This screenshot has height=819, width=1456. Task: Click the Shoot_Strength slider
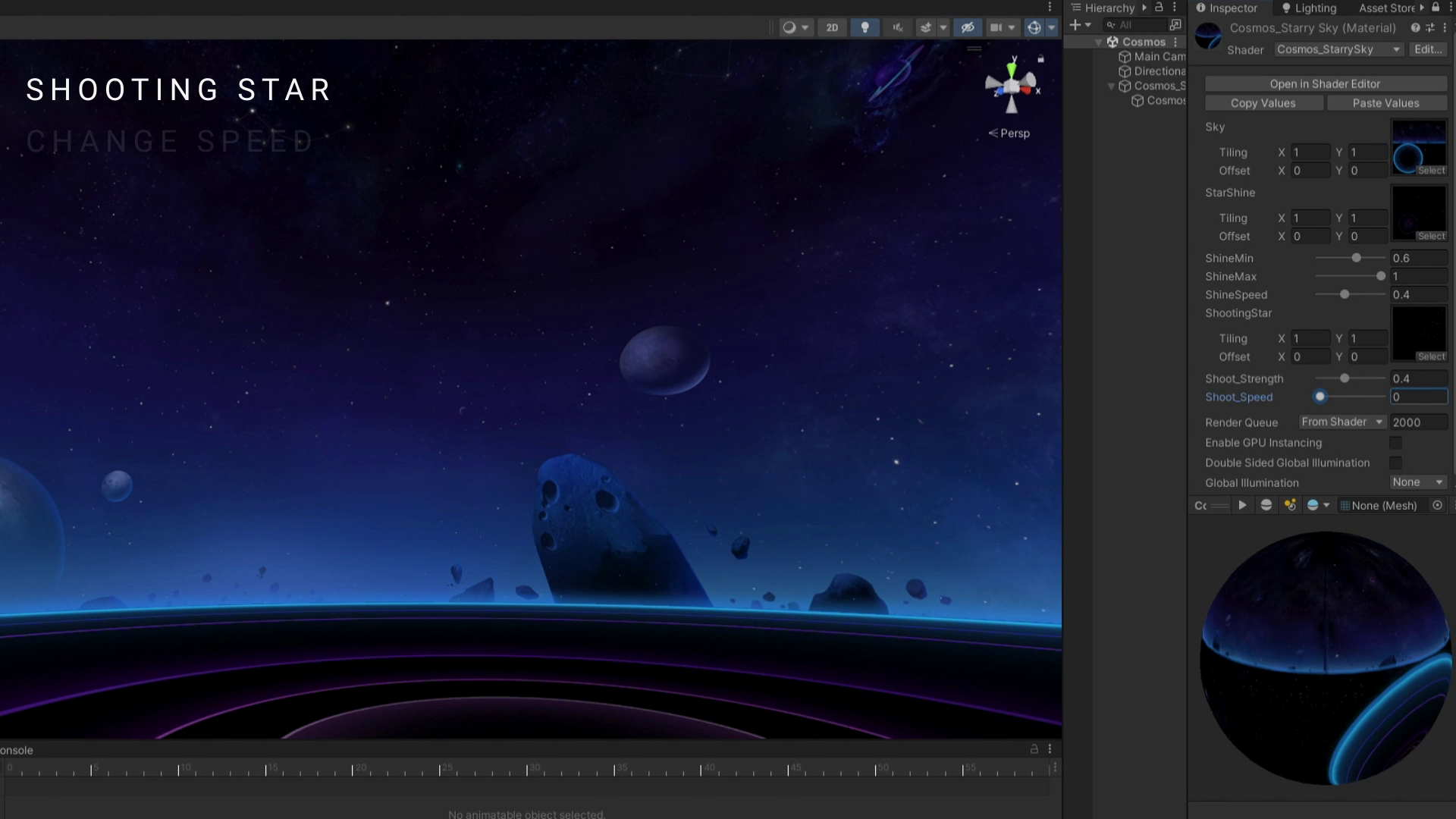(x=1350, y=378)
